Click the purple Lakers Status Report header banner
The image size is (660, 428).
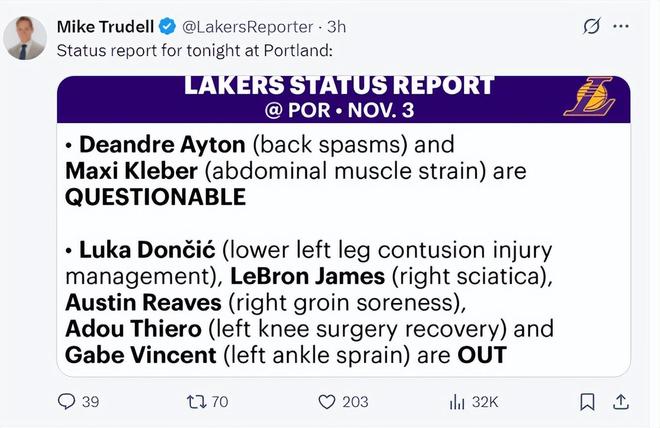[340, 97]
